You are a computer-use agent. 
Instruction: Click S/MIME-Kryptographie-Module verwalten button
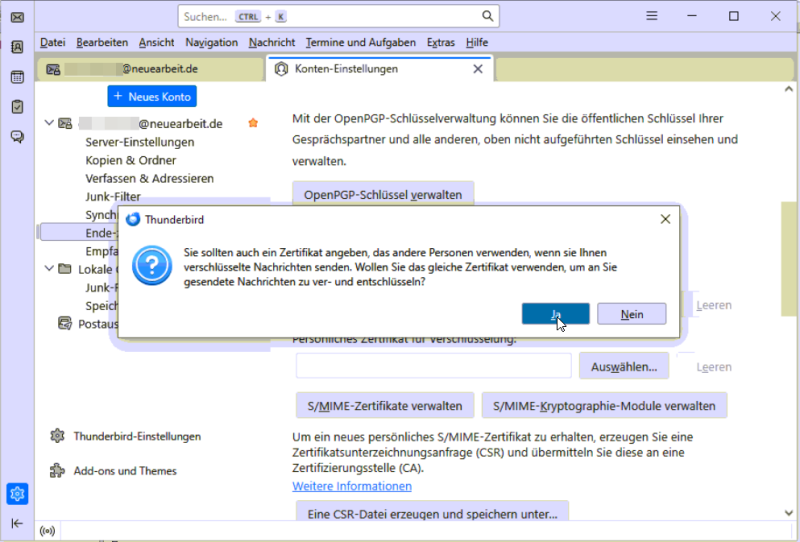[x=604, y=406]
